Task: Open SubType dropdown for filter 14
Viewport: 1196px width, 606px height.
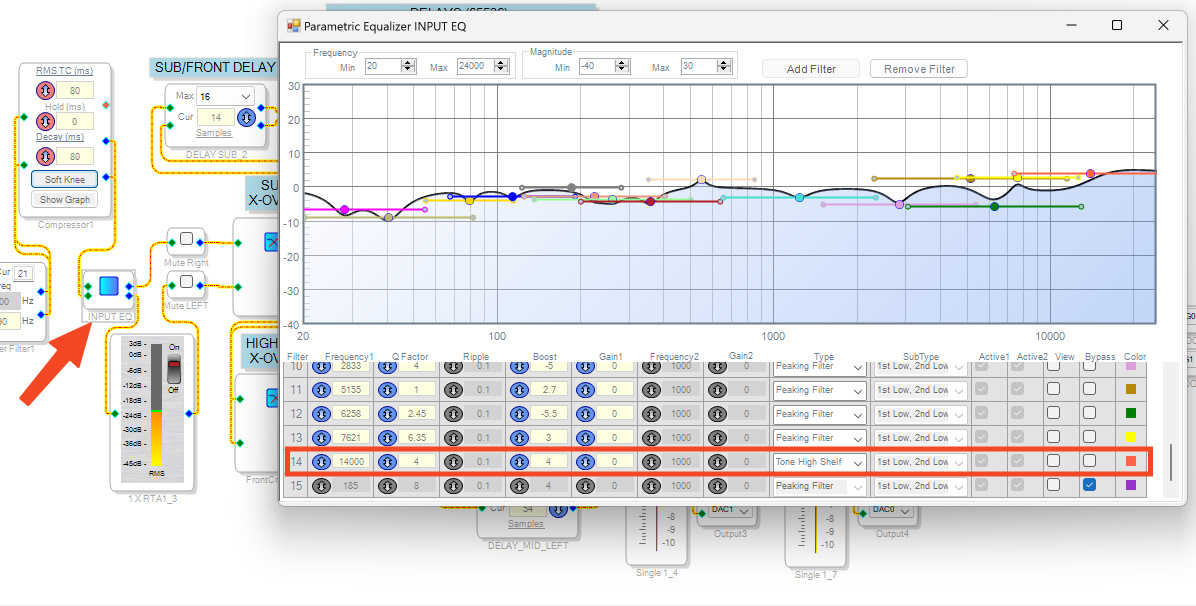Action: click(x=921, y=462)
